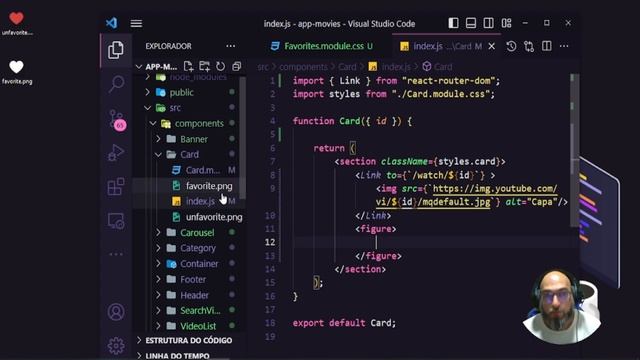Screen dimensions: 640x360
Task: Split the editor to the right
Action: 547,46
